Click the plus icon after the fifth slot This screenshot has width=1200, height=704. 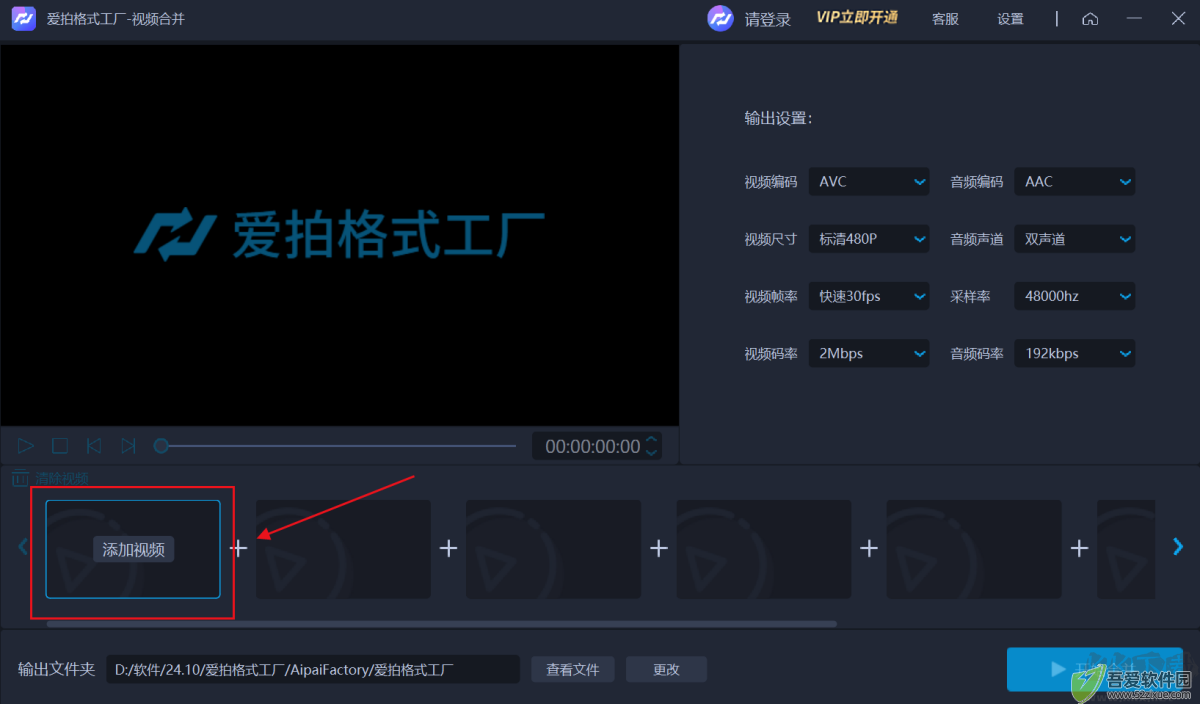pyautogui.click(x=1079, y=548)
